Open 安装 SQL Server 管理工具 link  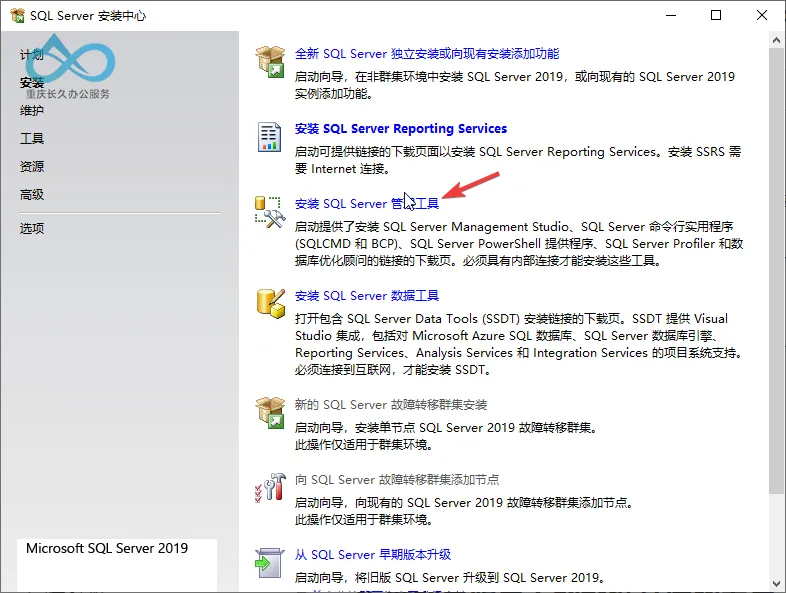point(366,204)
